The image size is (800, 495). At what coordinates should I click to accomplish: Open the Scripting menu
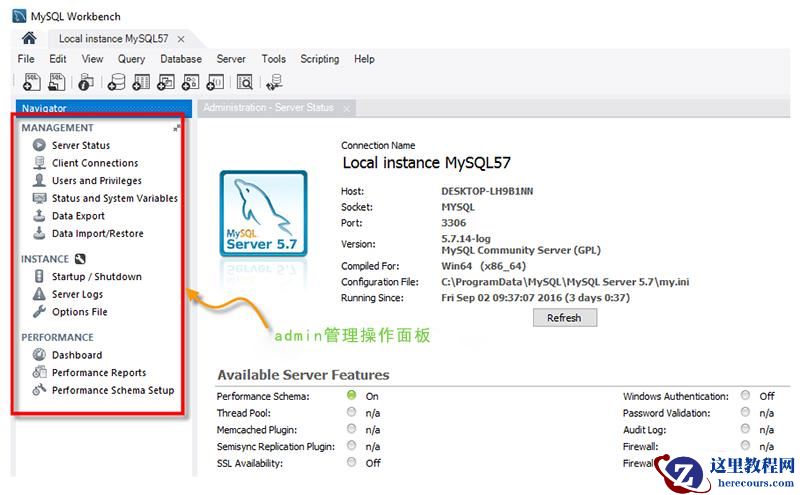click(319, 59)
